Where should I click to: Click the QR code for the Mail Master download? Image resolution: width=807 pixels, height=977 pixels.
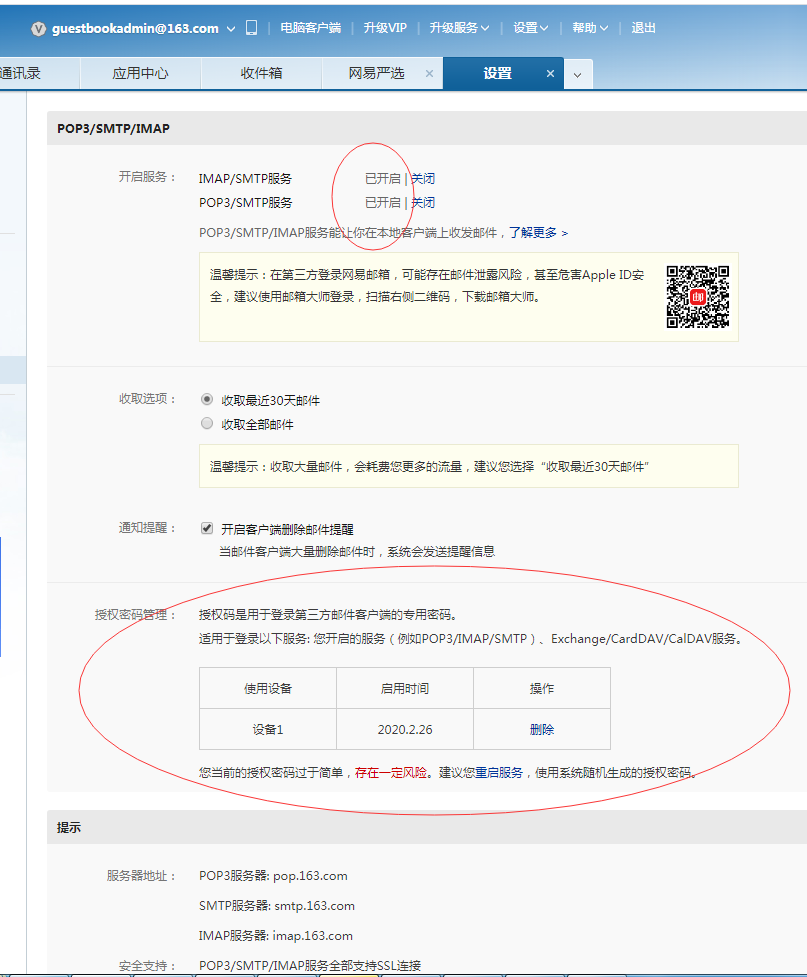(x=697, y=296)
